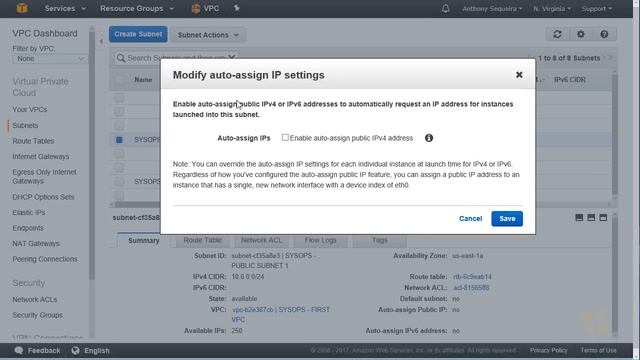Click Cancel in the dialog
Image resolution: width=640 pixels, height=360 pixels.
[x=470, y=218]
